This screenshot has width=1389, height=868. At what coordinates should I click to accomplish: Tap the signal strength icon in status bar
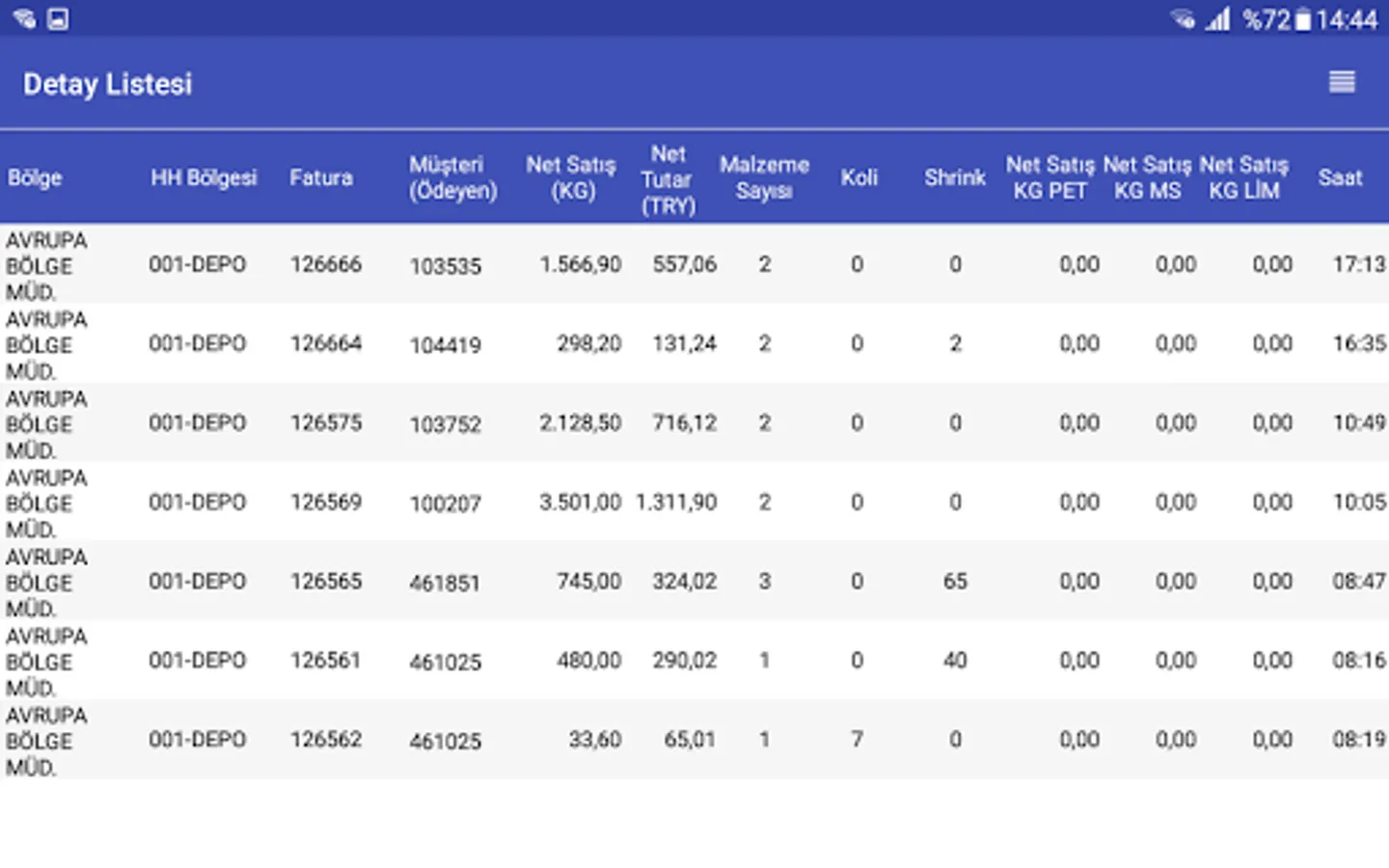pyautogui.click(x=1218, y=18)
